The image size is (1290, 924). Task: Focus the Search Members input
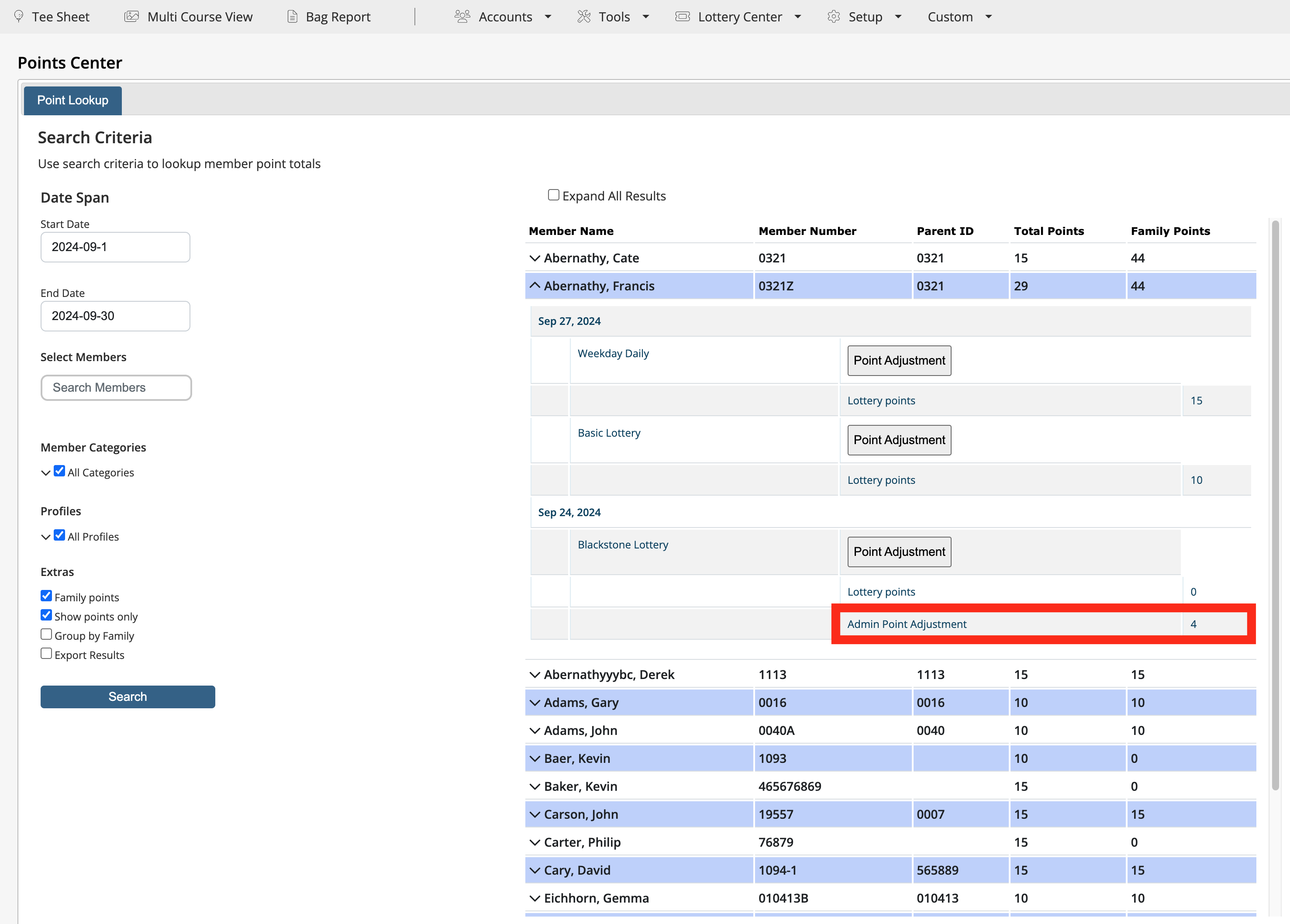click(116, 387)
